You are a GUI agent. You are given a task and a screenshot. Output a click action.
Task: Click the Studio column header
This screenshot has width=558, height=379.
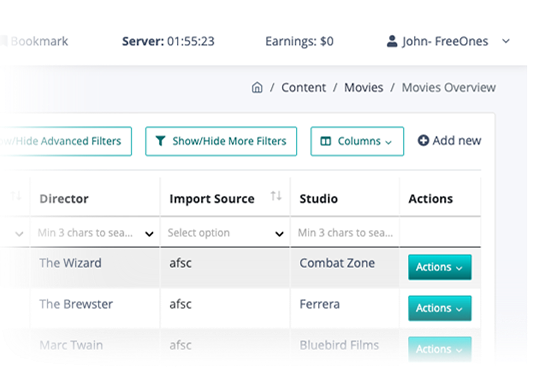tap(319, 199)
